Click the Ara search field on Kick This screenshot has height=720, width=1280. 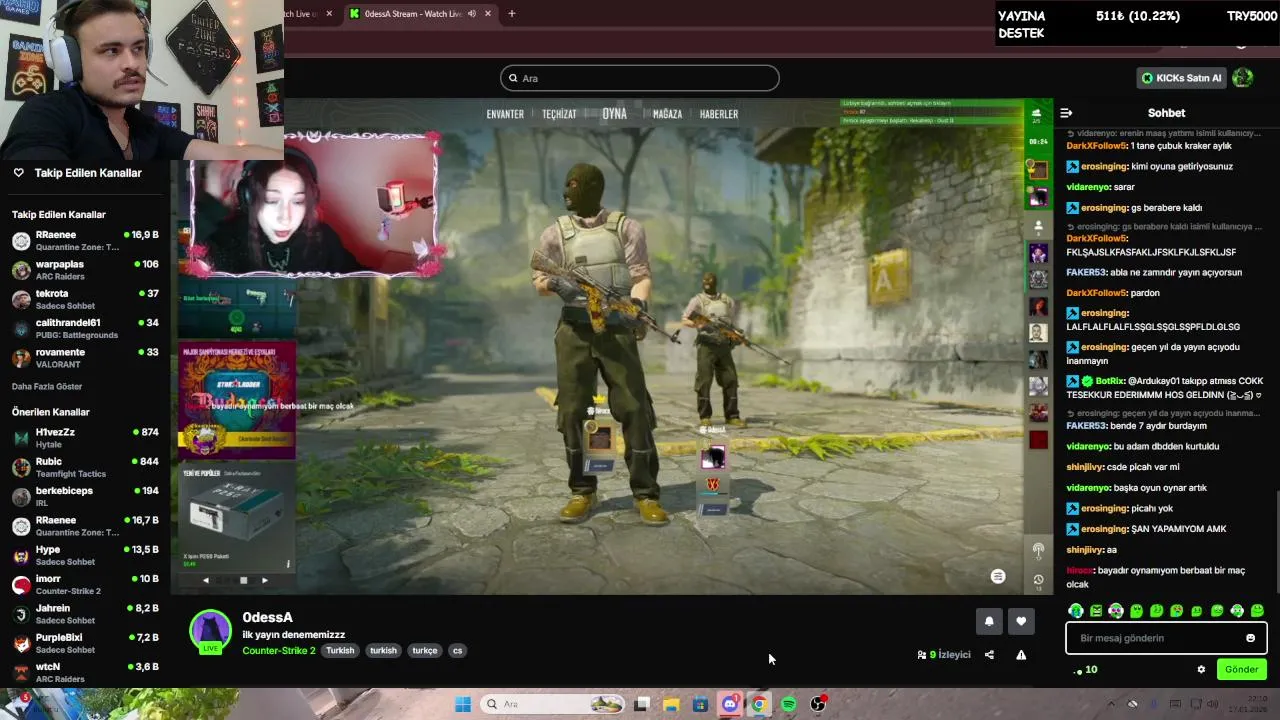[x=640, y=78]
